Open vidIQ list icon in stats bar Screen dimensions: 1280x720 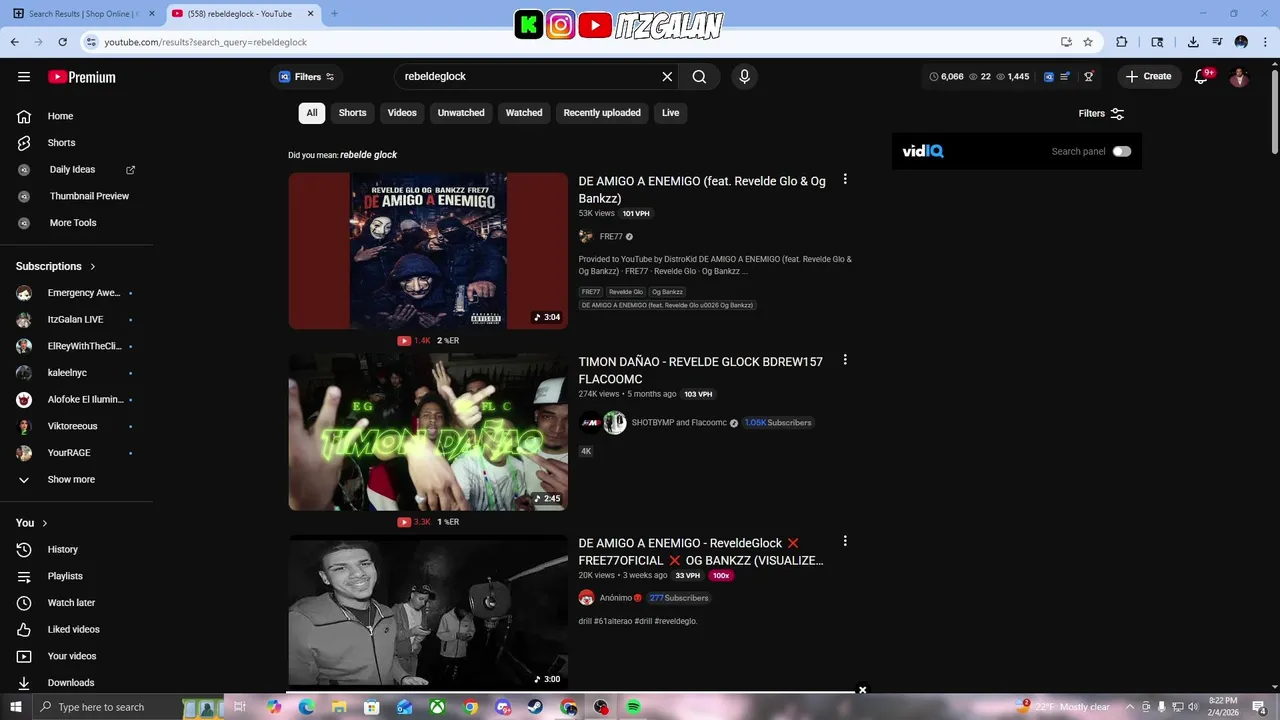coord(1065,76)
